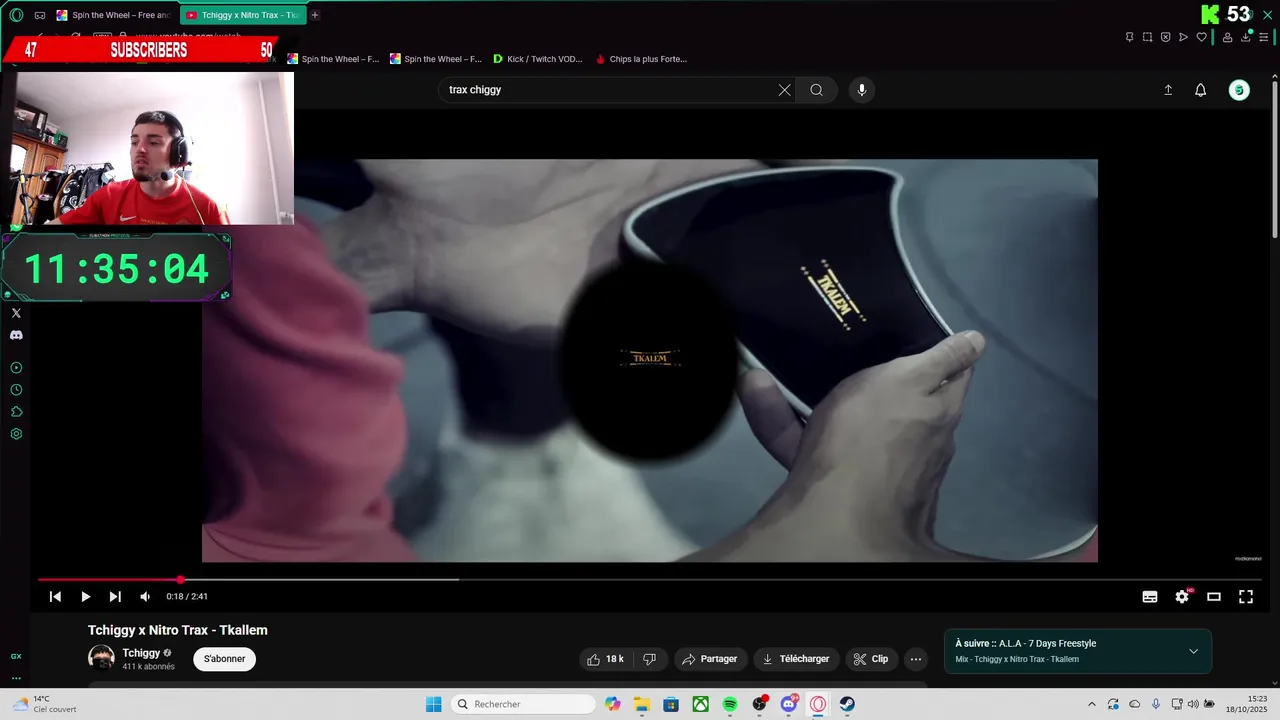Take a snapshot with the capture icon
Image resolution: width=1280 pixels, height=720 pixels.
1148,37
